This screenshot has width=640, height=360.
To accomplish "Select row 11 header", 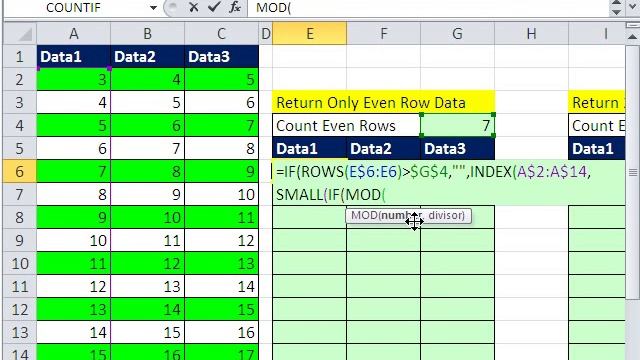I will pyautogui.click(x=20, y=287).
